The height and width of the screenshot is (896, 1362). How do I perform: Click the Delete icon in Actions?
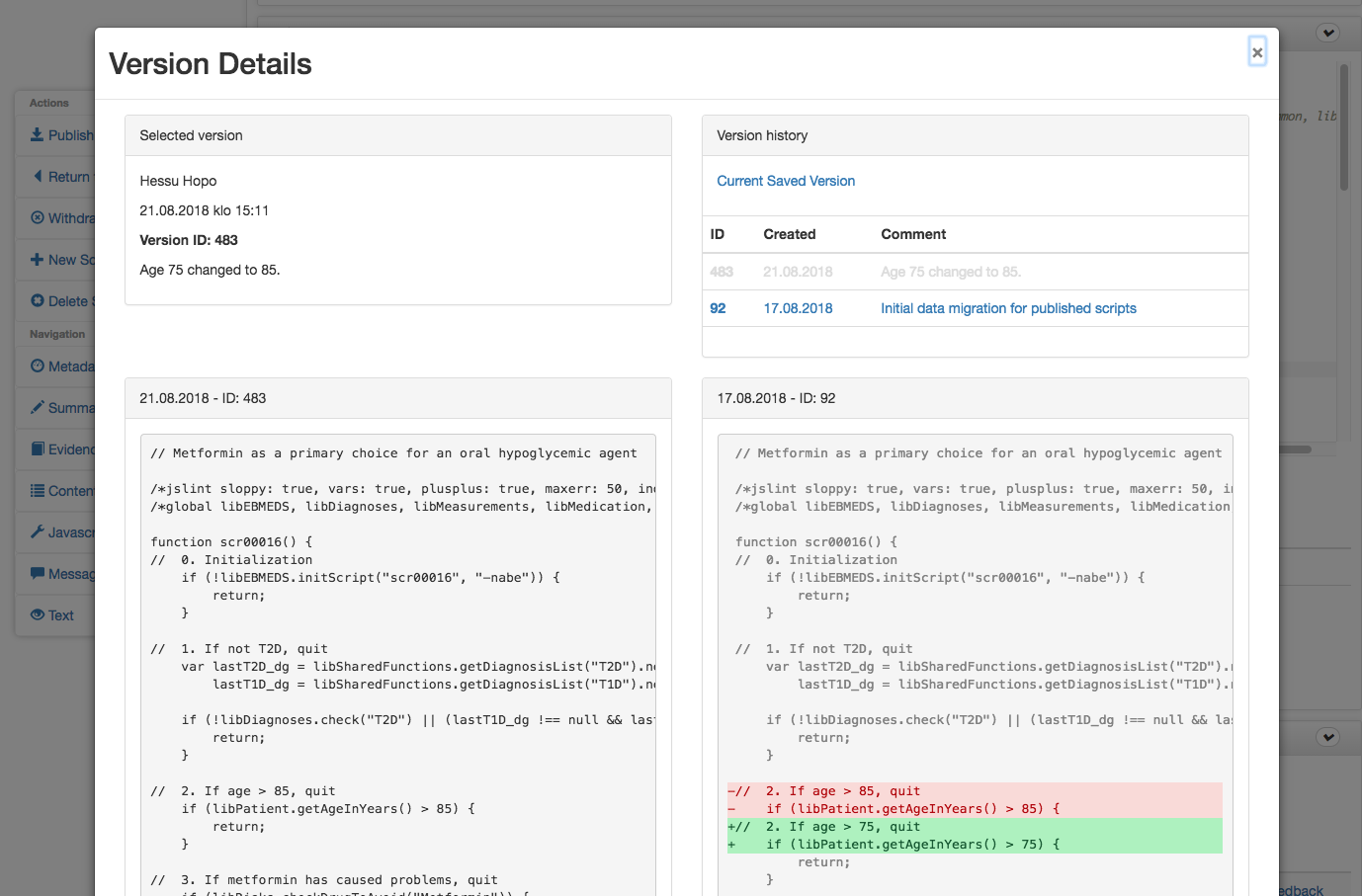38,300
